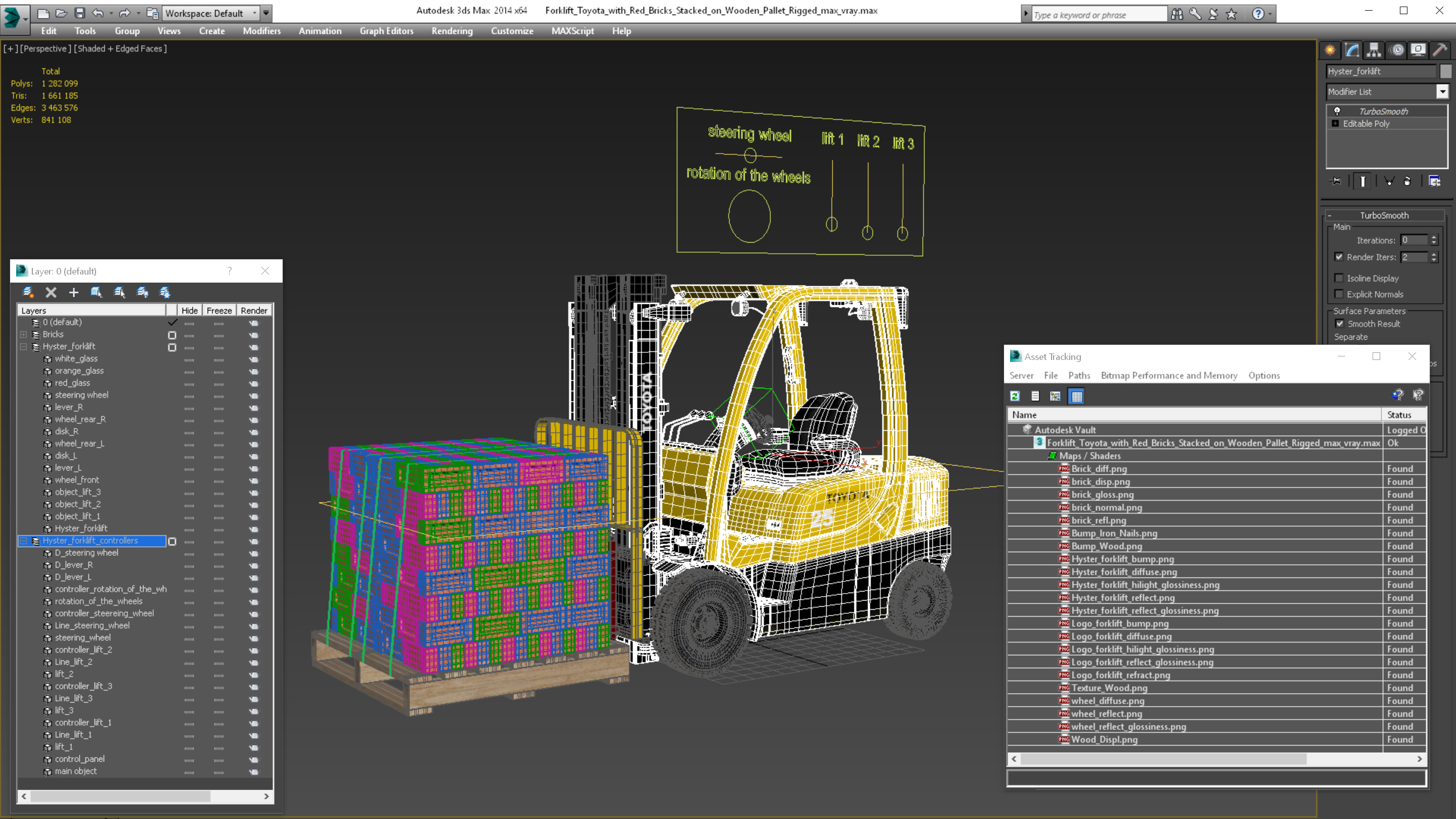Open the Rendering menu
Image resolution: width=1456 pixels, height=819 pixels.
click(x=452, y=31)
